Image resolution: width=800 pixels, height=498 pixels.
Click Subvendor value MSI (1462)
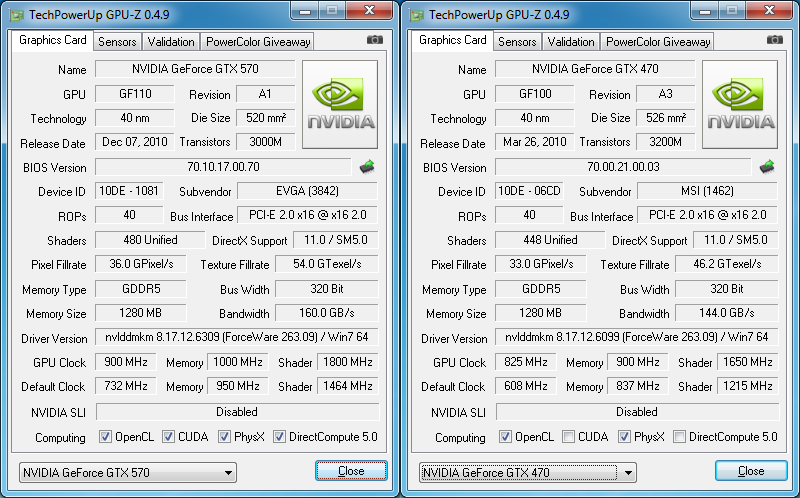[708, 191]
